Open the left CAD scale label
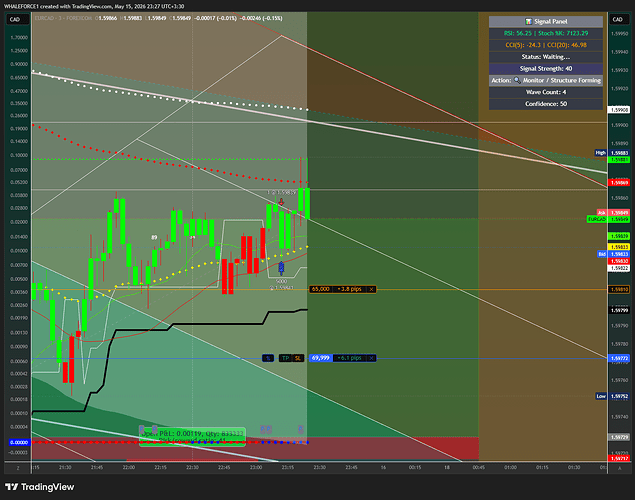The image size is (635, 500). pyautogui.click(x=15, y=19)
